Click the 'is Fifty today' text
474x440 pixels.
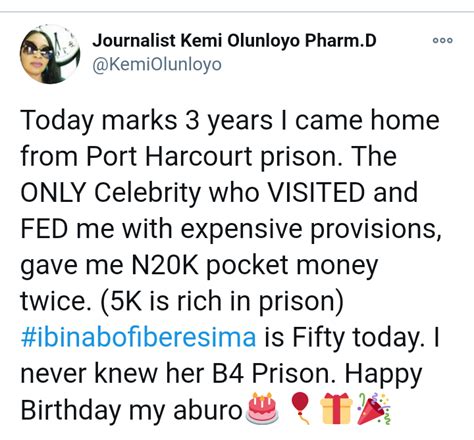[345, 338]
